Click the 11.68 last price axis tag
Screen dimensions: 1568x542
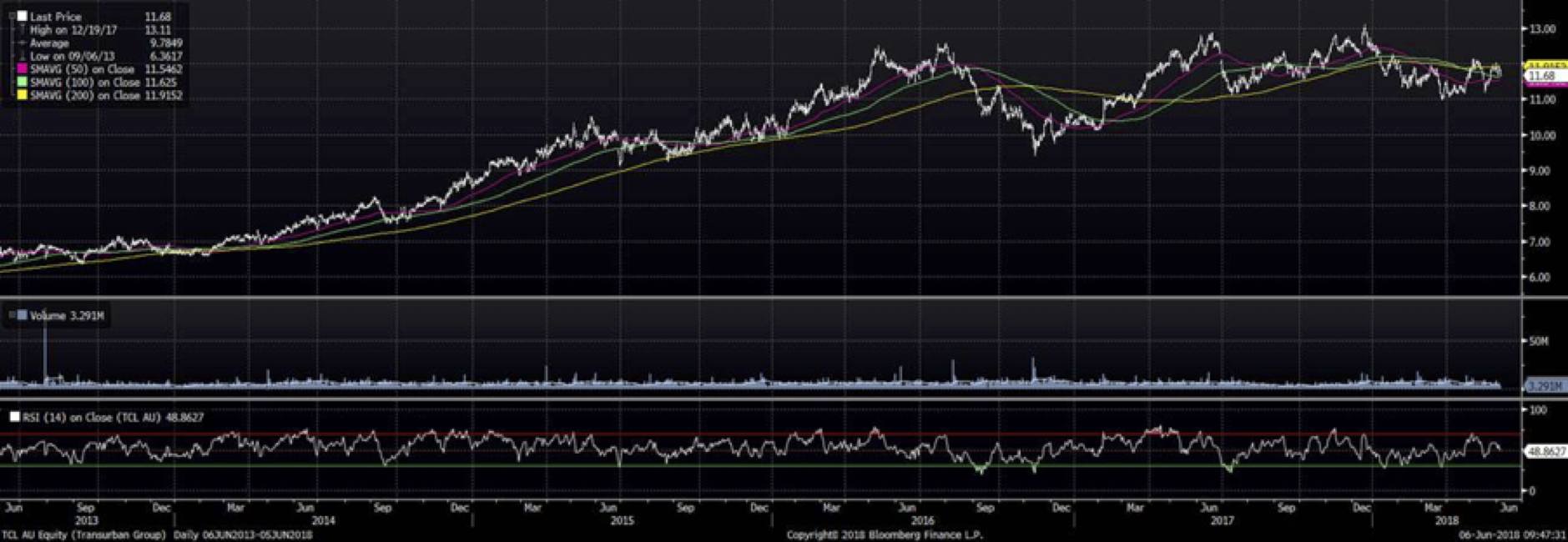click(1543, 76)
